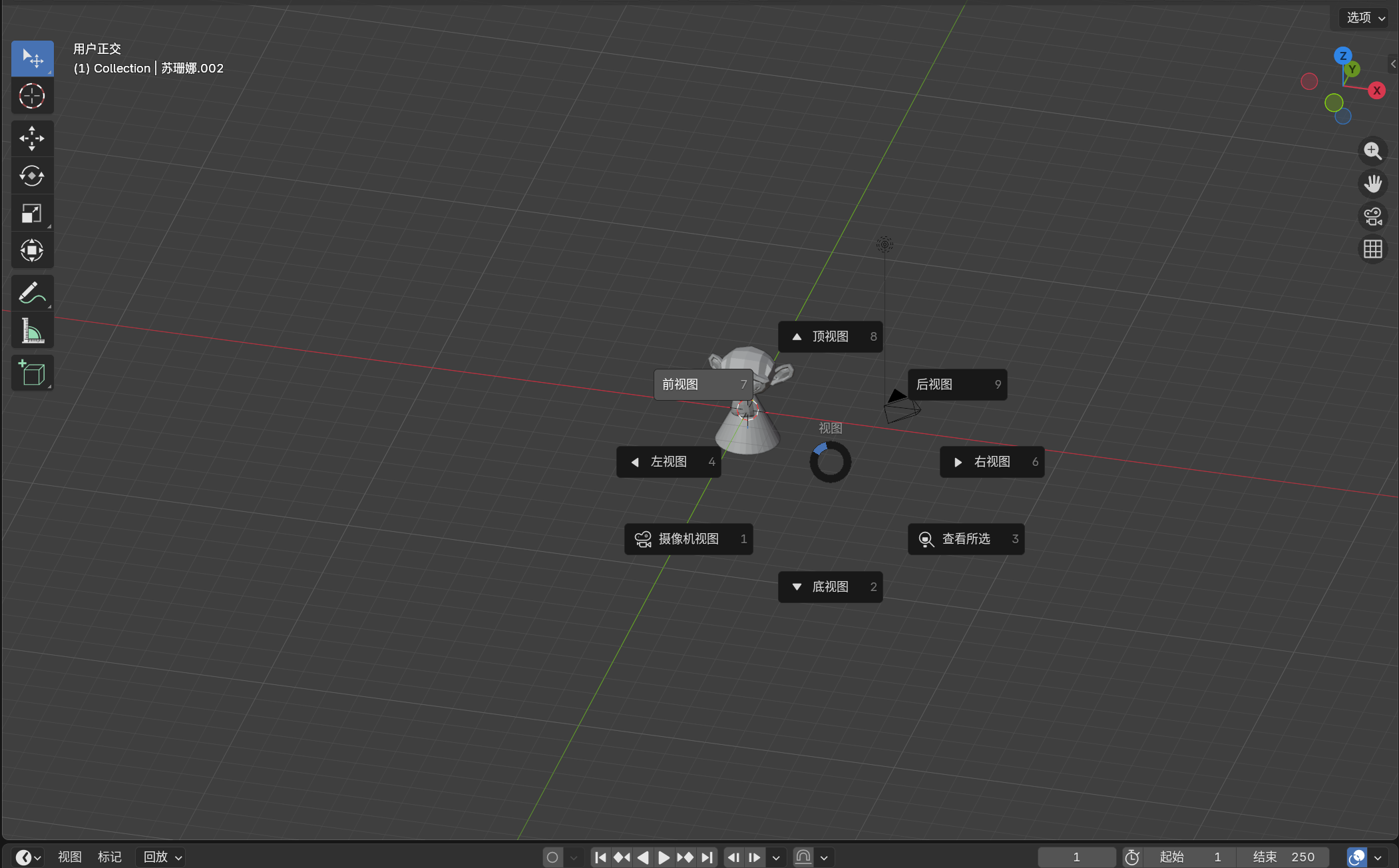Image resolution: width=1399 pixels, height=868 pixels.
Task: Click 查看所选 view selected button
Action: point(965,539)
